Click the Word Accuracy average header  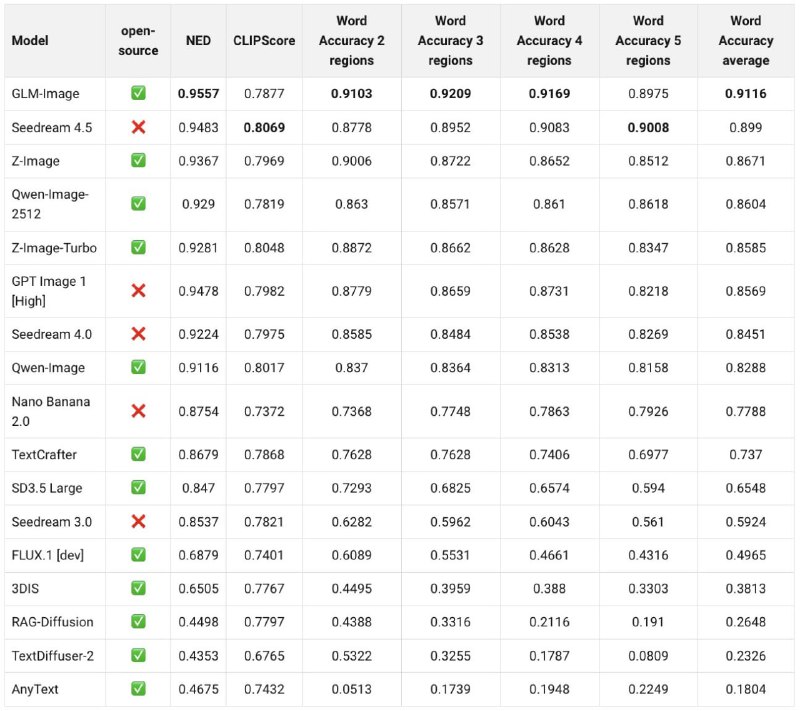tap(745, 41)
